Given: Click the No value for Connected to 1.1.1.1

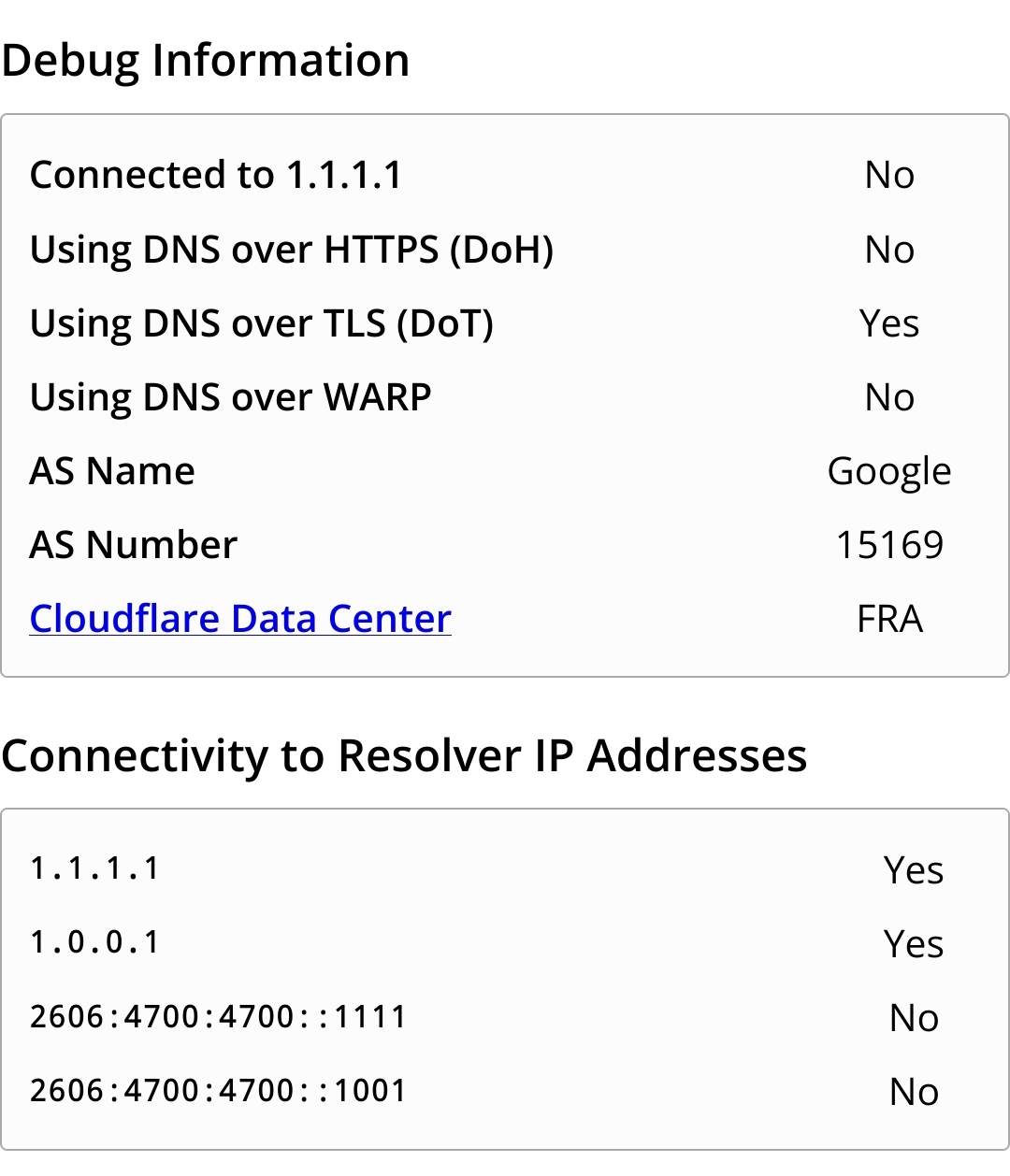Looking at the screenshot, I should coord(889,175).
